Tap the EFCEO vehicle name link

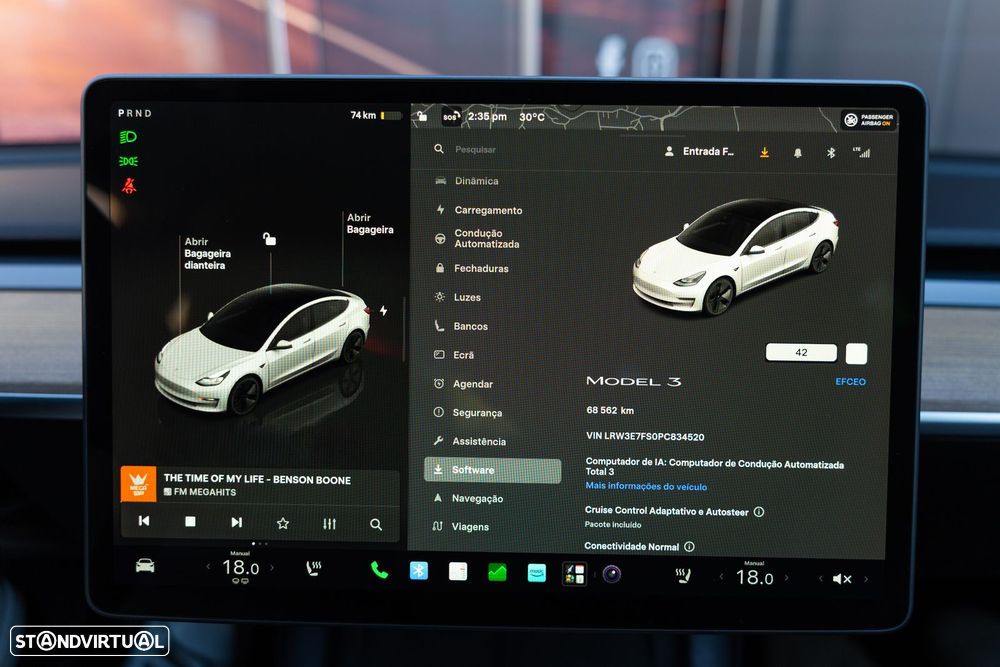(x=850, y=381)
